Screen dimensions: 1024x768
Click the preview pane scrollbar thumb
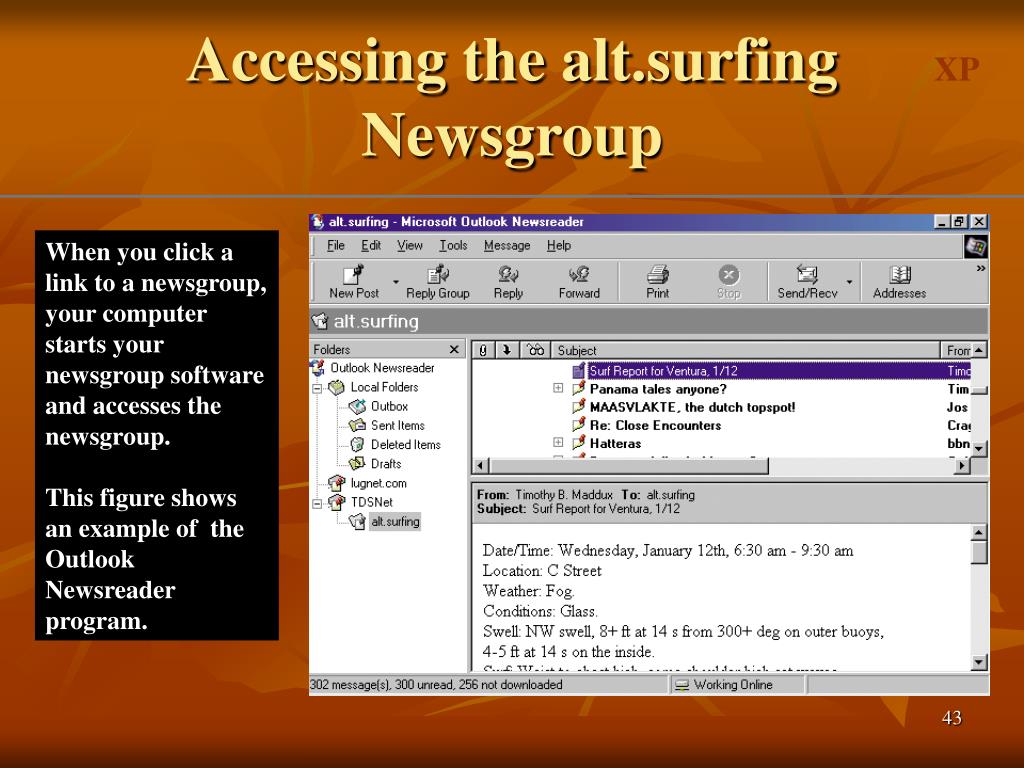tap(978, 552)
